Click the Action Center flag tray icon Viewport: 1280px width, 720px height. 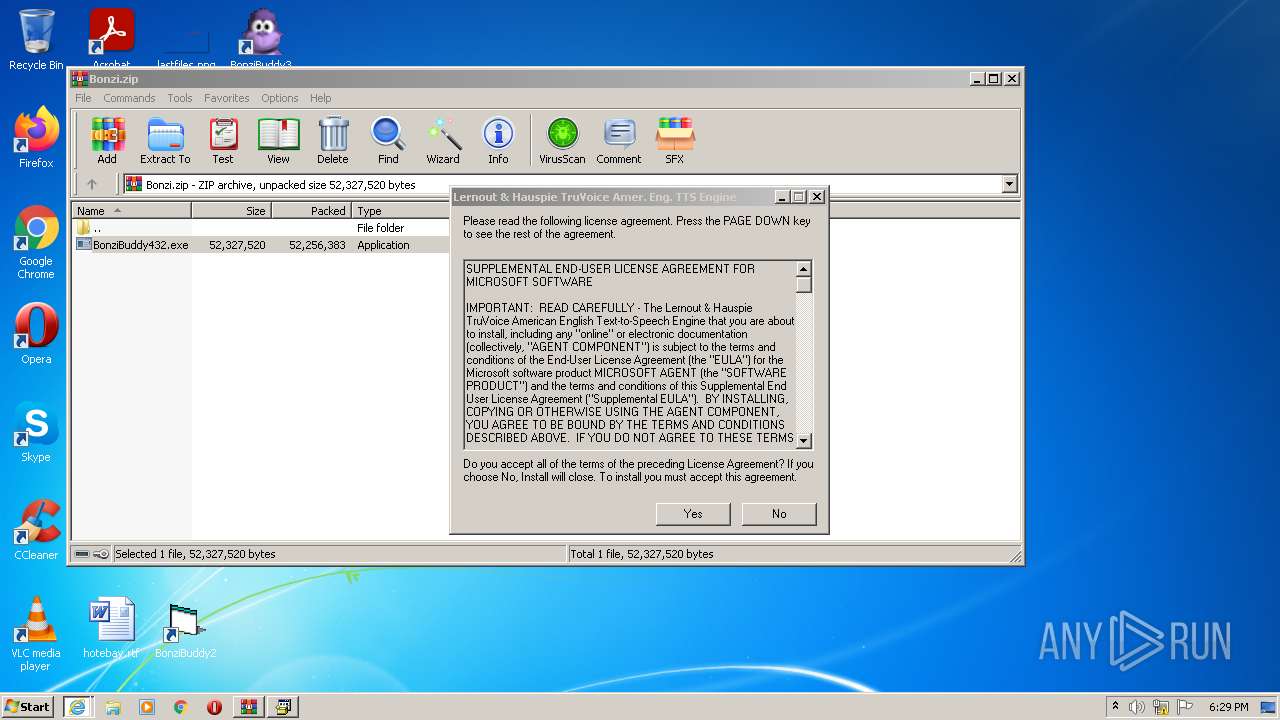coord(1186,707)
